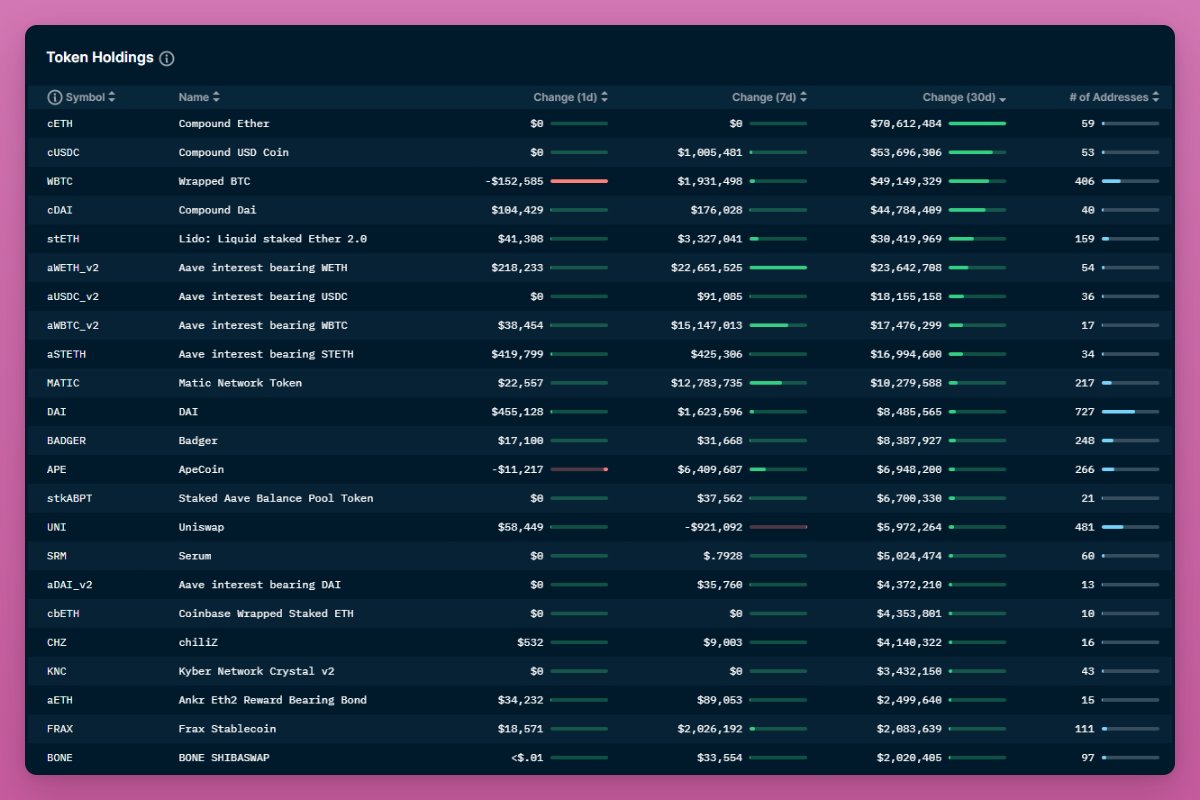Image resolution: width=1200 pixels, height=800 pixels.
Task: Click the UNI symbol
Action: coord(57,527)
